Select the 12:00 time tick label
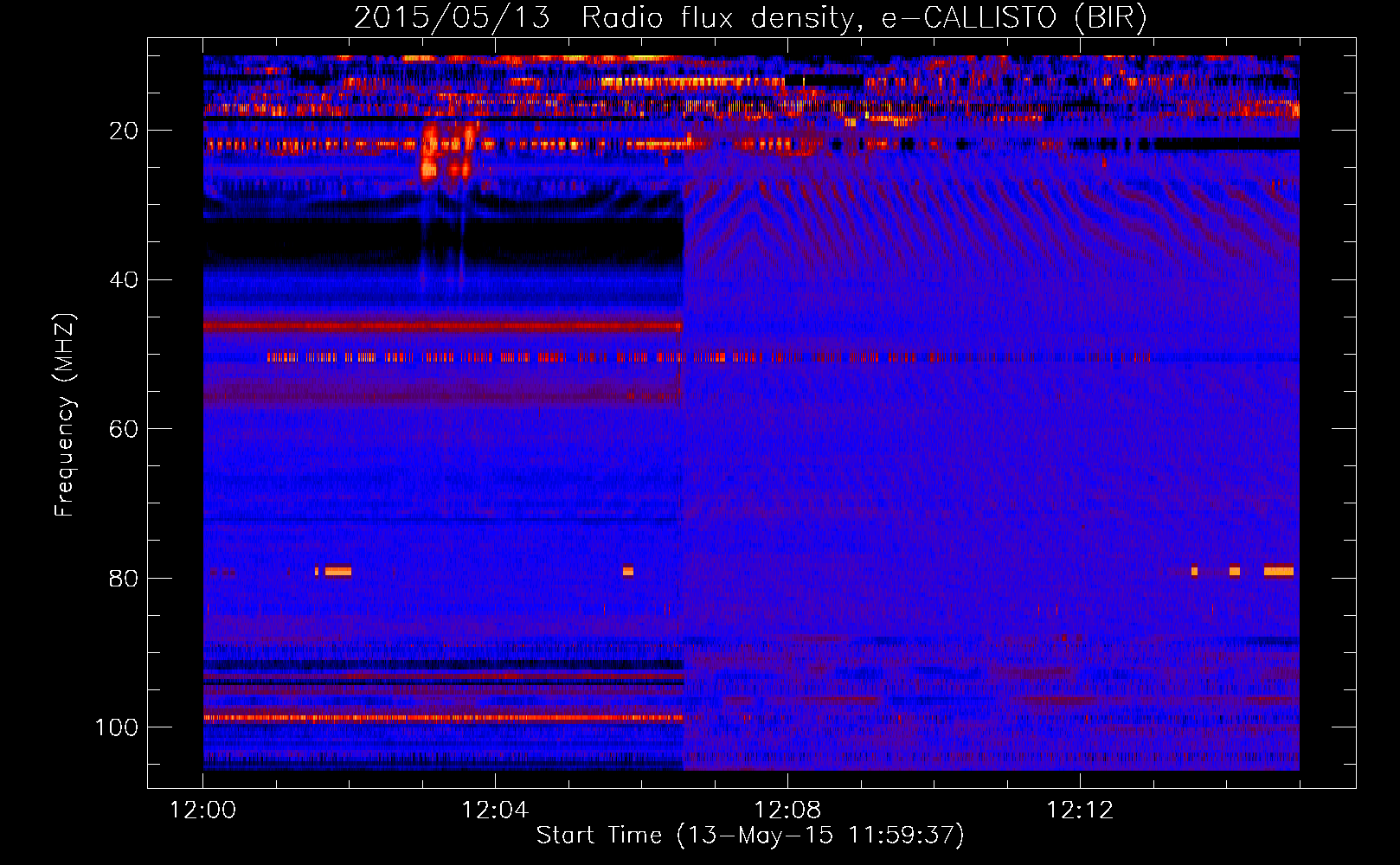Viewport: 1400px width, 865px height. [203, 811]
